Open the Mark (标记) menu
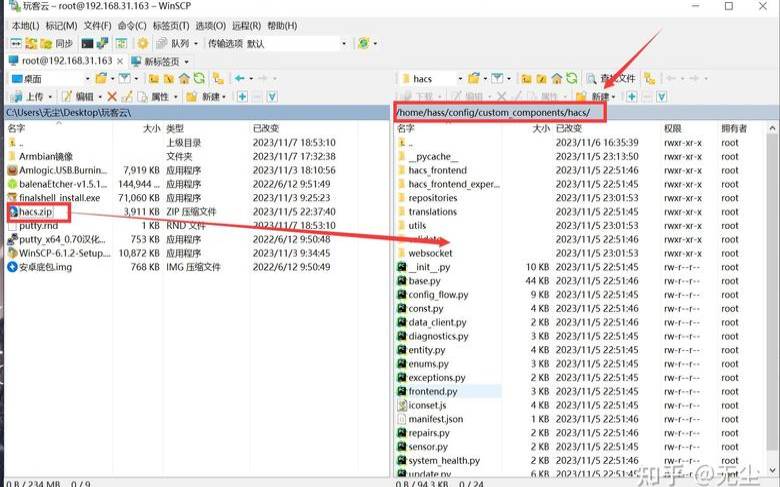The image size is (780, 487). click(61, 26)
